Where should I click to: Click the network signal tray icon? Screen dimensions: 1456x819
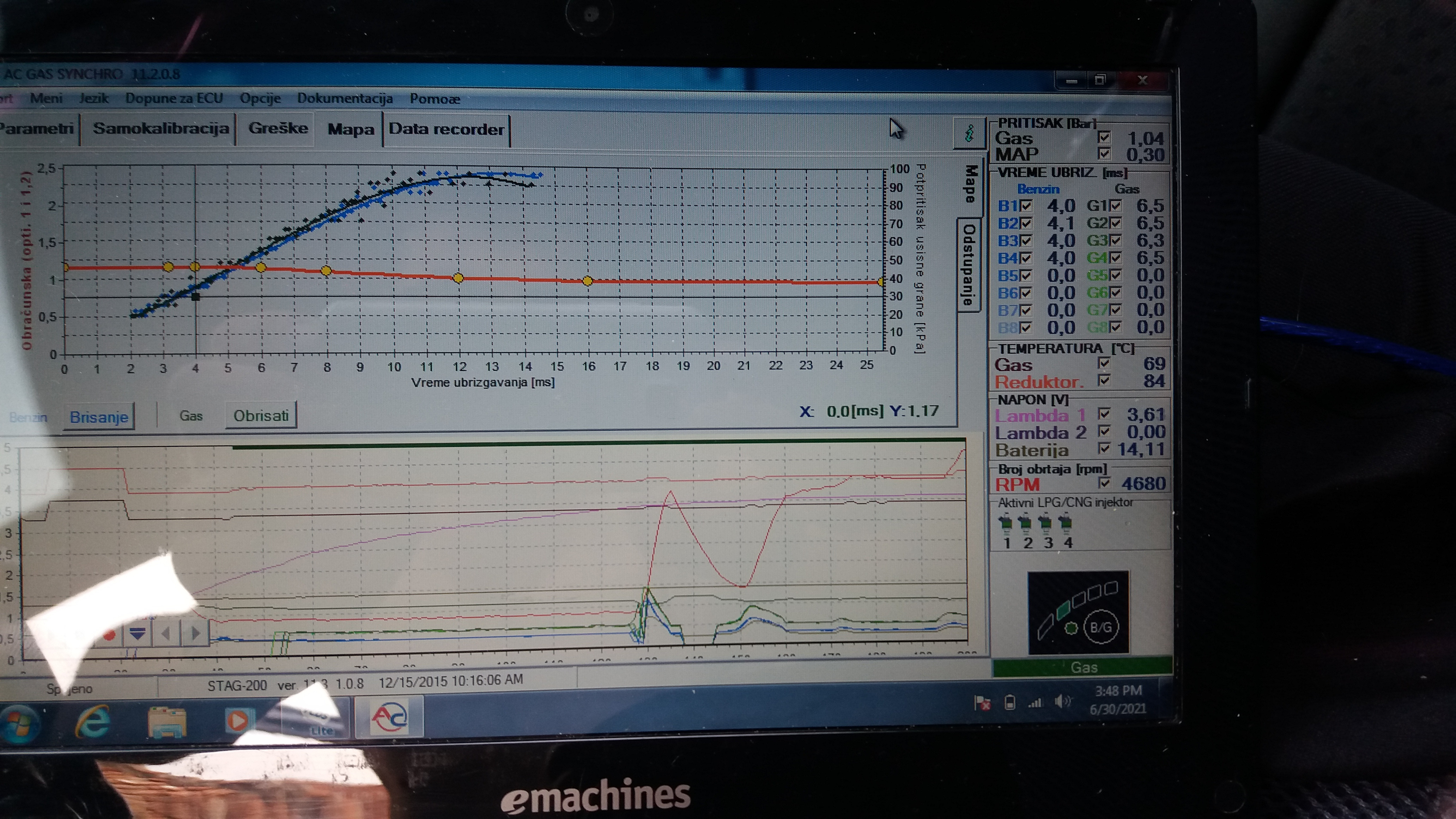click(1036, 703)
